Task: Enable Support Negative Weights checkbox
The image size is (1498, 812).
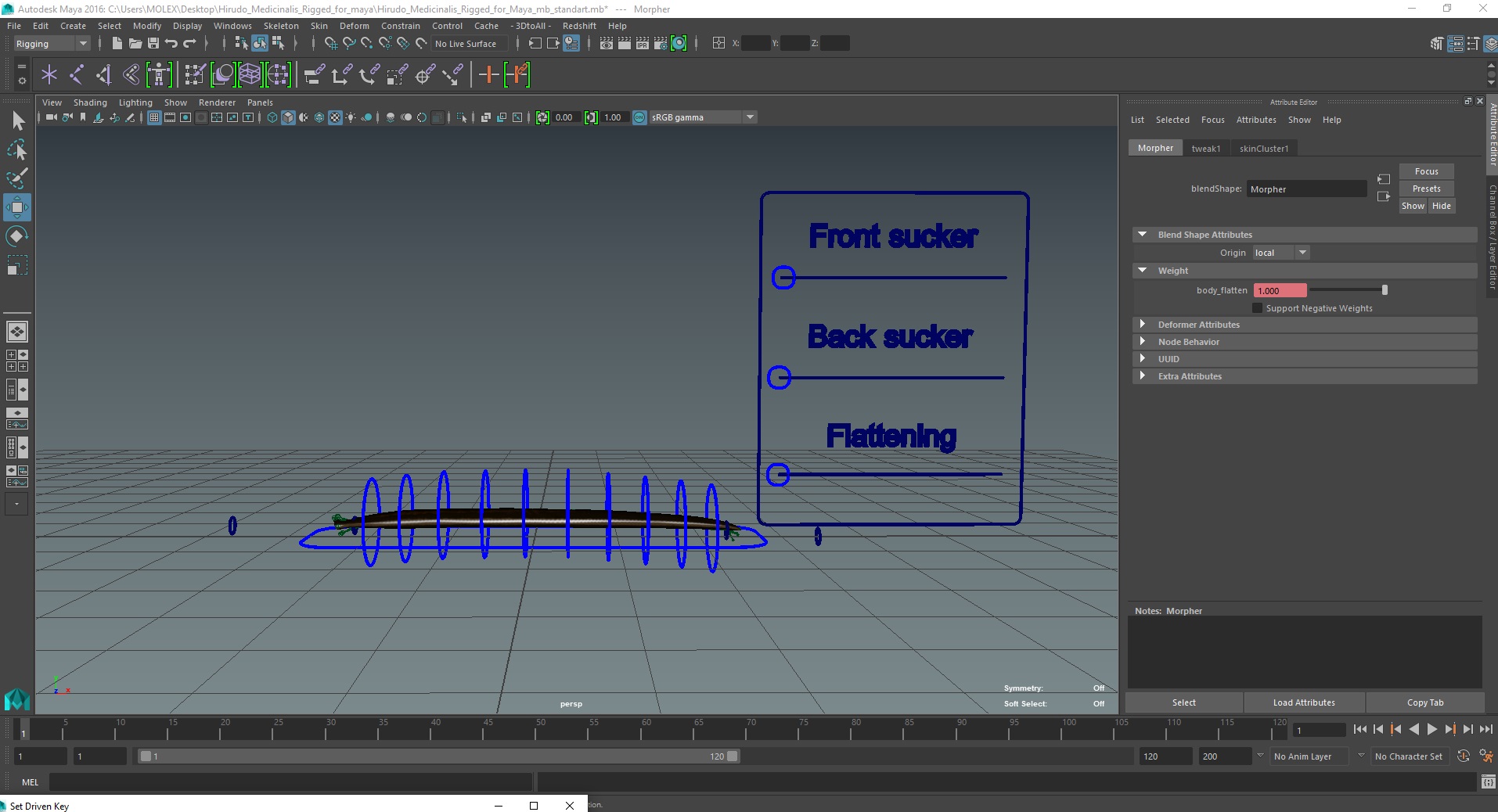Action: click(1257, 308)
